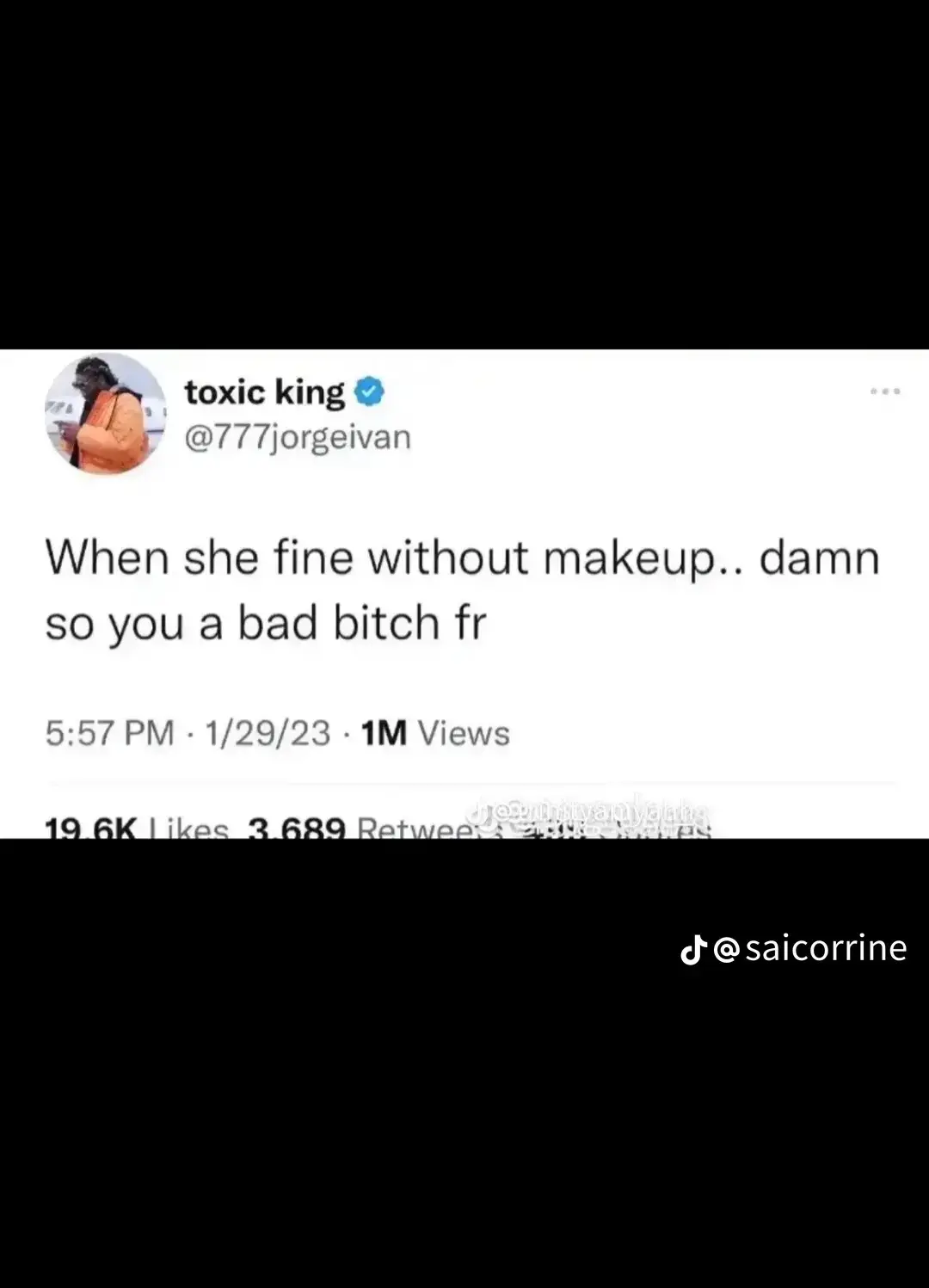The height and width of the screenshot is (1288, 929).
Task: Select the toxic king display name
Action: point(265,392)
